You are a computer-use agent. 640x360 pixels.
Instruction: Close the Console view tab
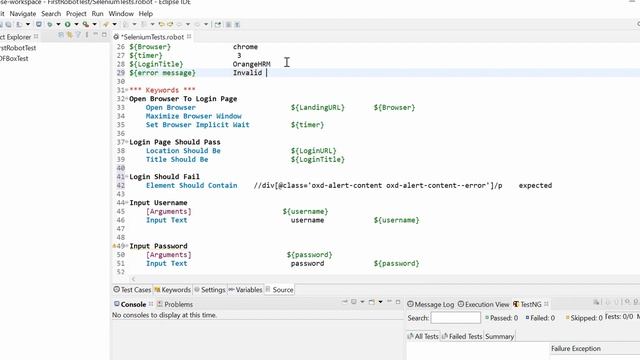(x=151, y=304)
